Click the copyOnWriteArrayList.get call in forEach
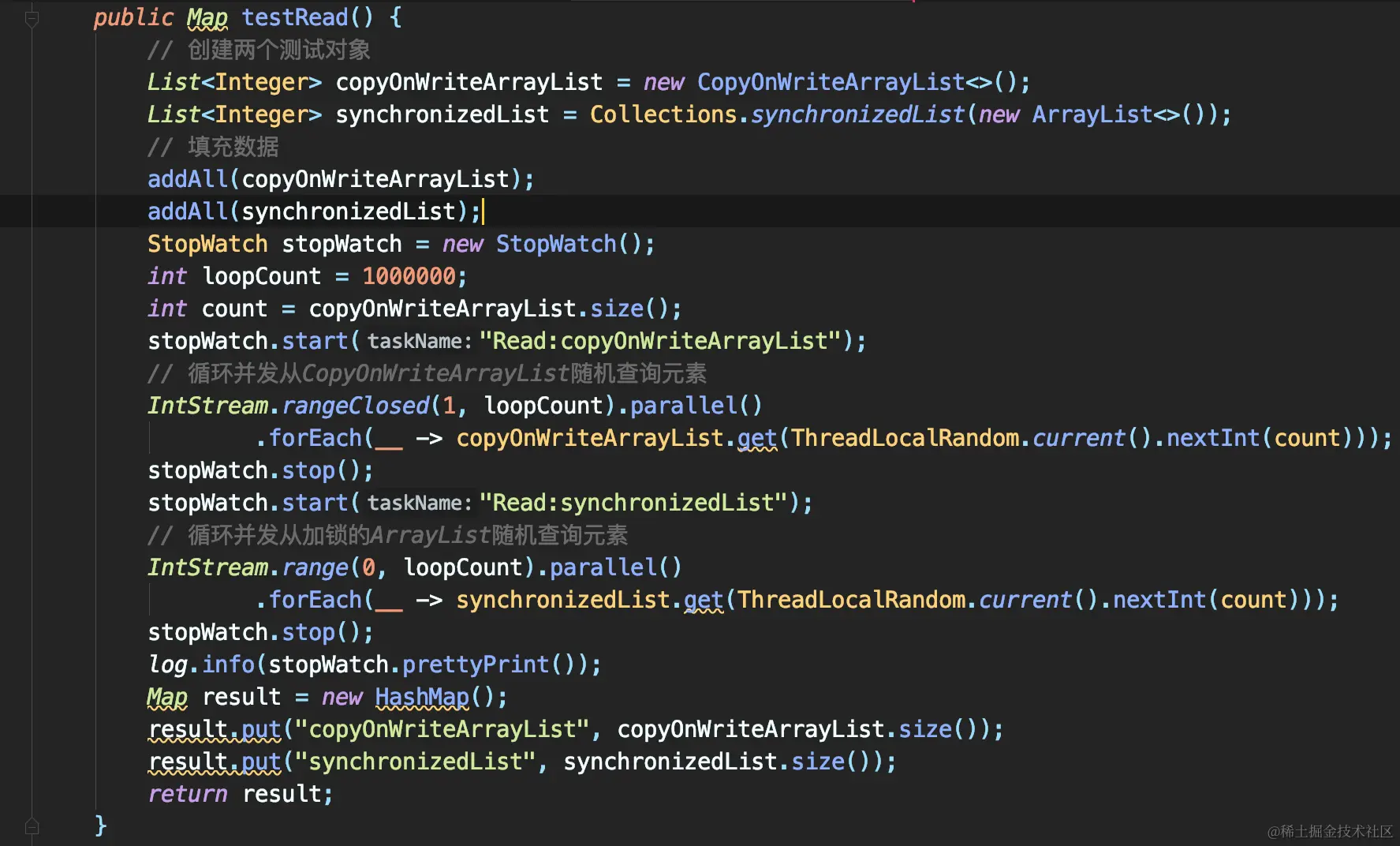This screenshot has width=1400, height=846. coord(617,438)
